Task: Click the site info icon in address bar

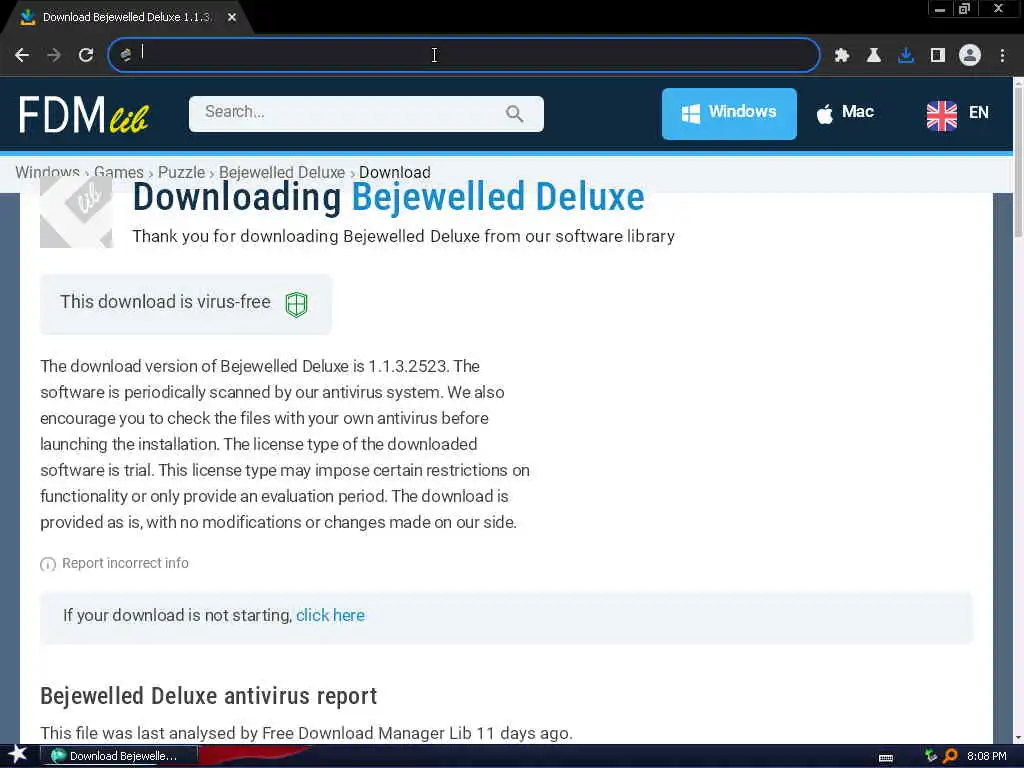Action: click(x=125, y=55)
